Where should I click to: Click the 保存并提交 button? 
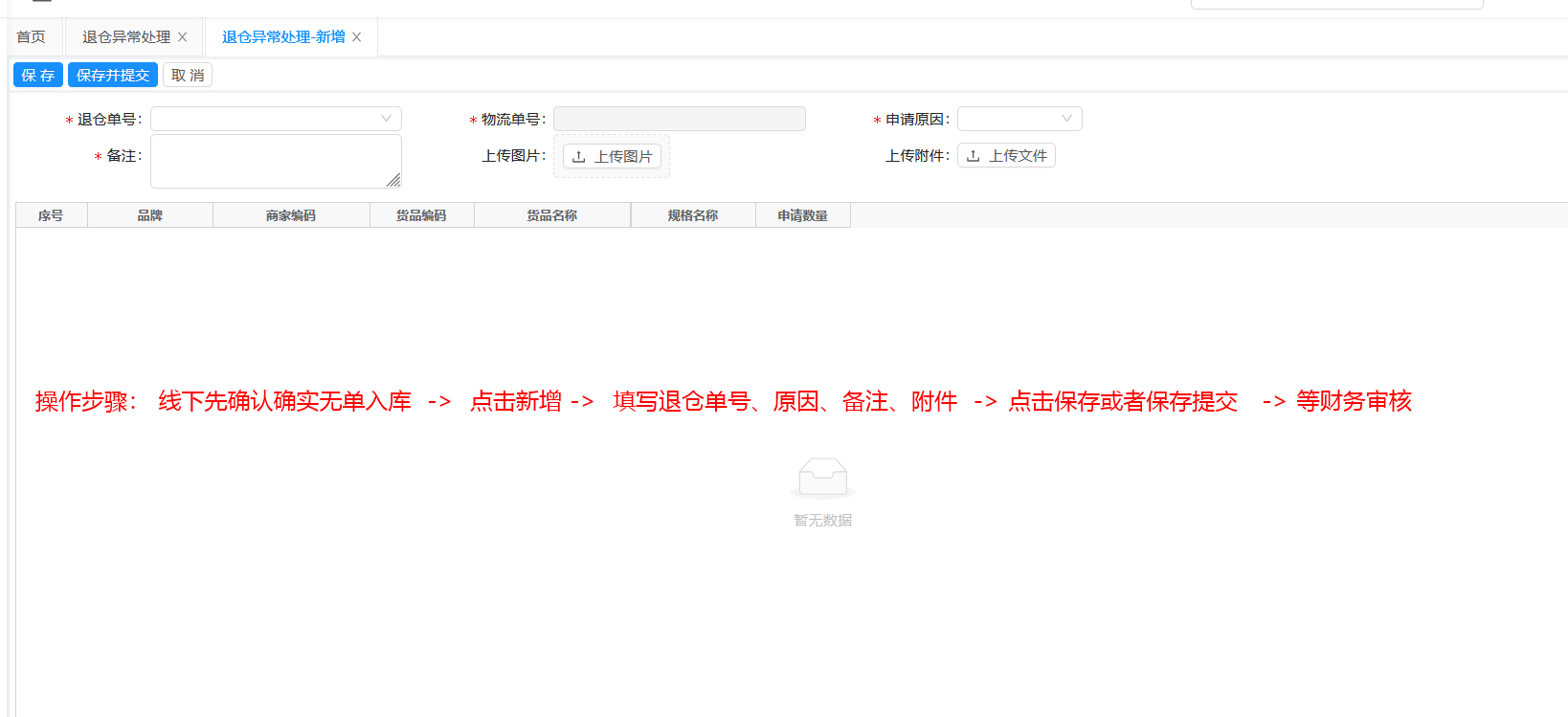(113, 76)
